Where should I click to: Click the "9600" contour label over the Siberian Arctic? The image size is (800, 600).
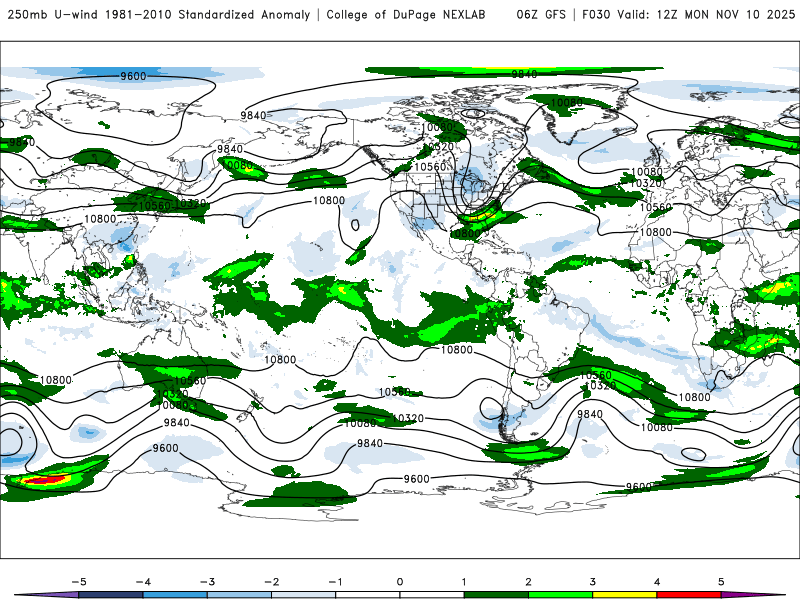[x=133, y=76]
